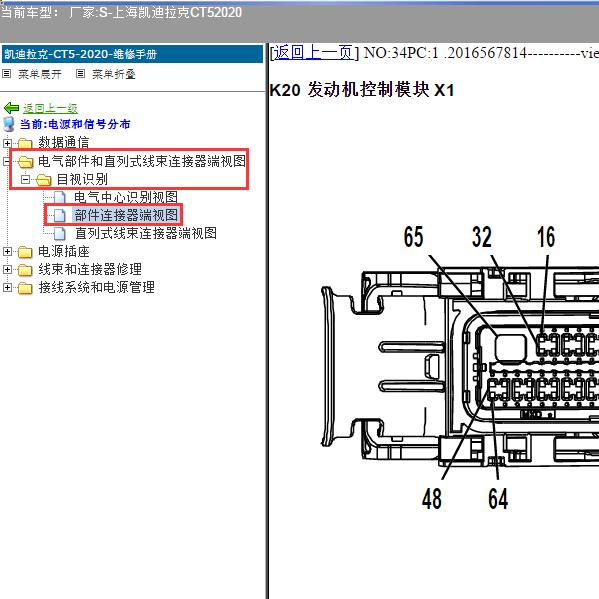Click pin label 32 on connector diagram
The image size is (599, 599).
(482, 237)
